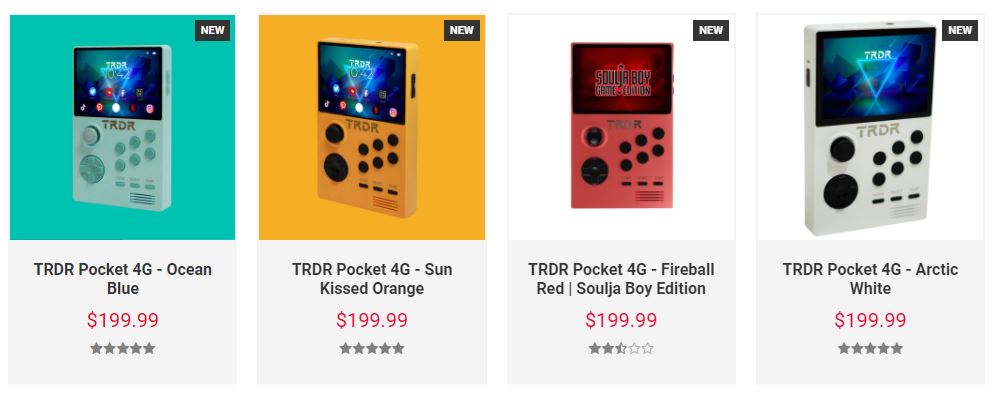Open the Sun Kissed Orange product image
The width and height of the screenshot is (995, 393).
pos(372,127)
